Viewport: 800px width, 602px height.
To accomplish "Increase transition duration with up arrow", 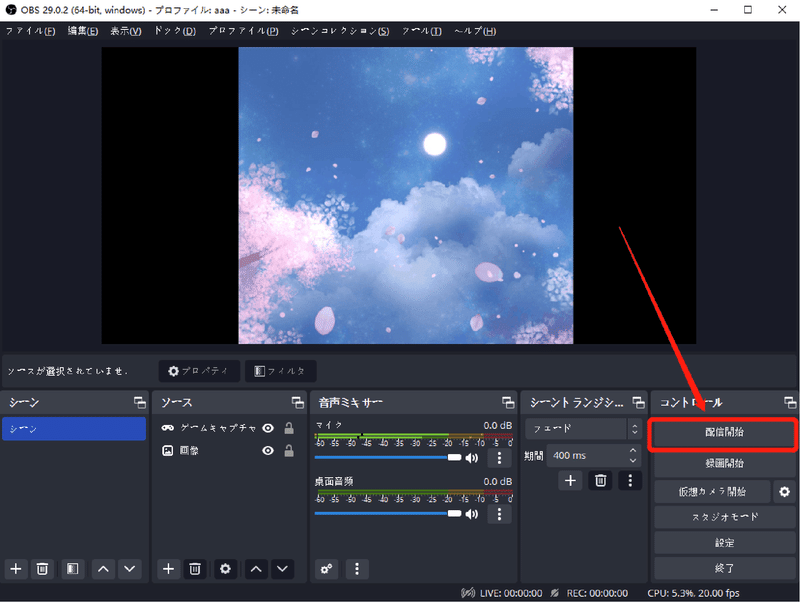I will click(633, 450).
